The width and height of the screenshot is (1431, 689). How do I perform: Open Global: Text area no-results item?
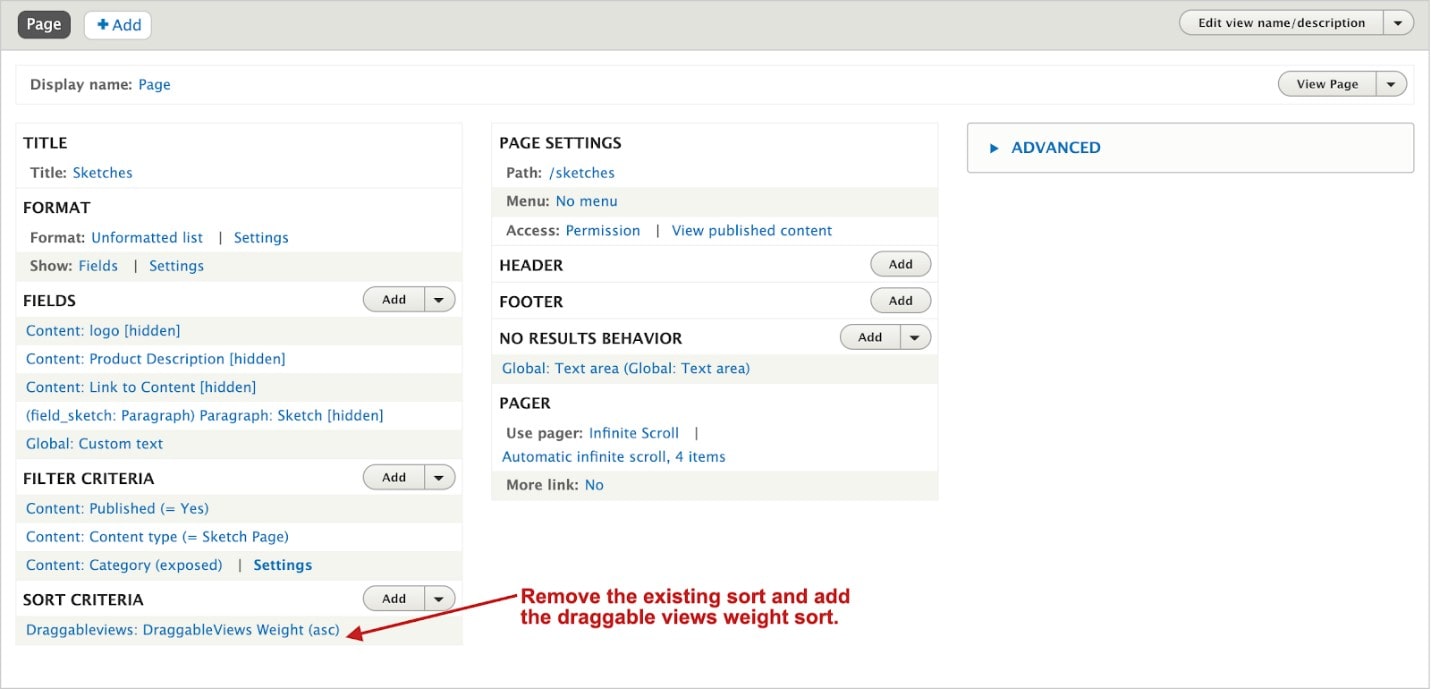(626, 369)
